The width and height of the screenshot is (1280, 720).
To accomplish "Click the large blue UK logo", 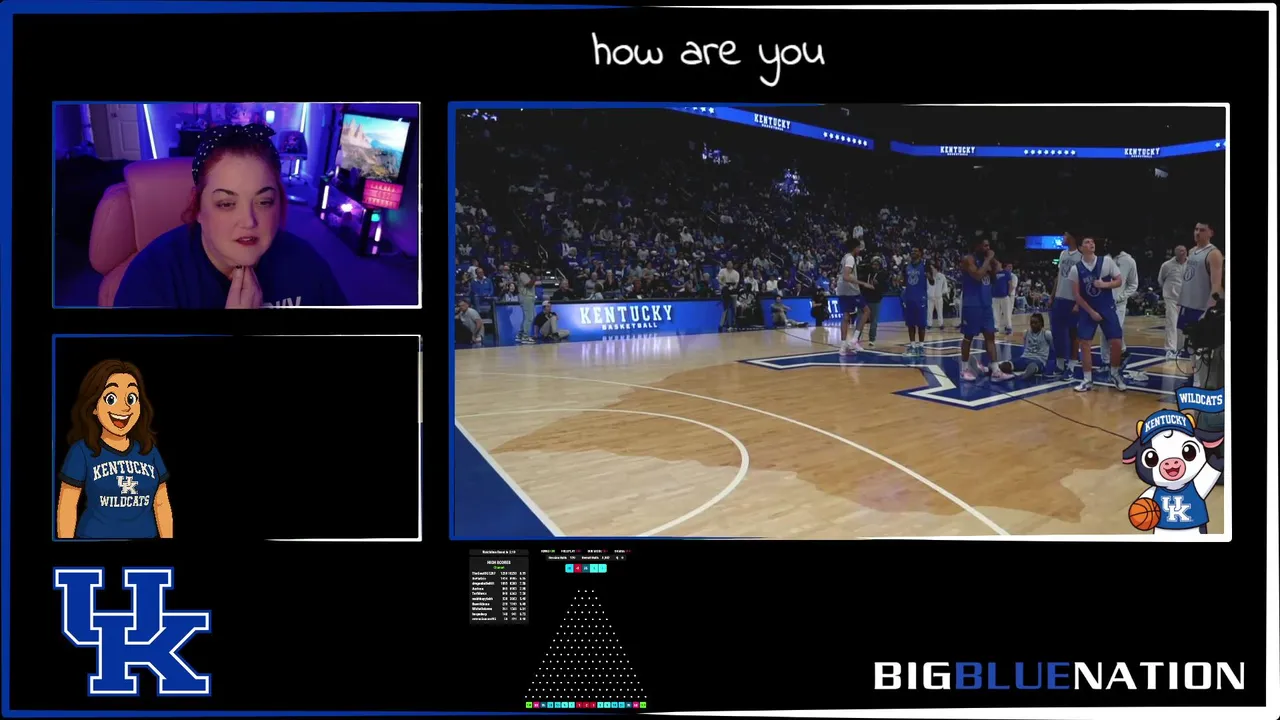I will coord(132,631).
